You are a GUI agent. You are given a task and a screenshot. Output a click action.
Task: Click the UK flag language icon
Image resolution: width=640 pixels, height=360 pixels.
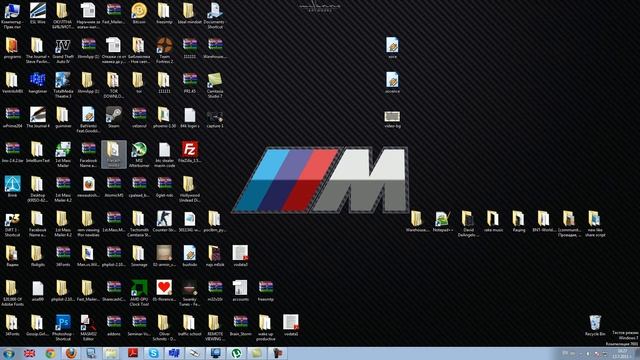tap(29, 353)
